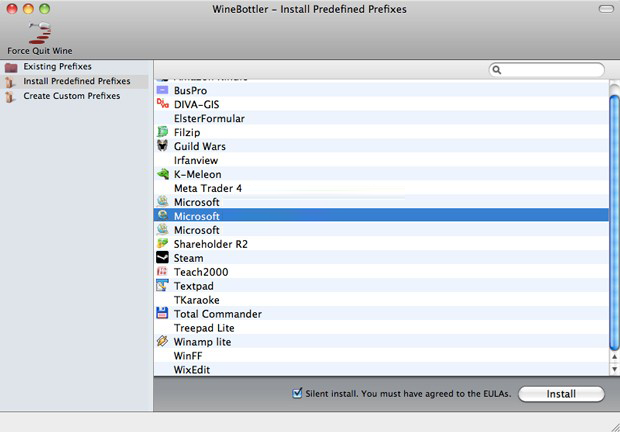The height and width of the screenshot is (432, 620).
Task: Switch to Create Custom Prefixes section
Action: 71,96
